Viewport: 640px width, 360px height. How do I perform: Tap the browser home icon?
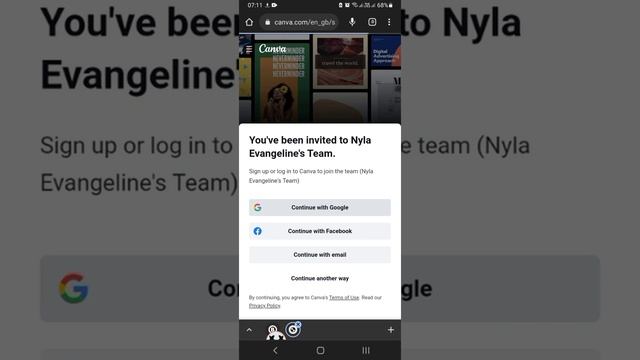tap(249, 22)
